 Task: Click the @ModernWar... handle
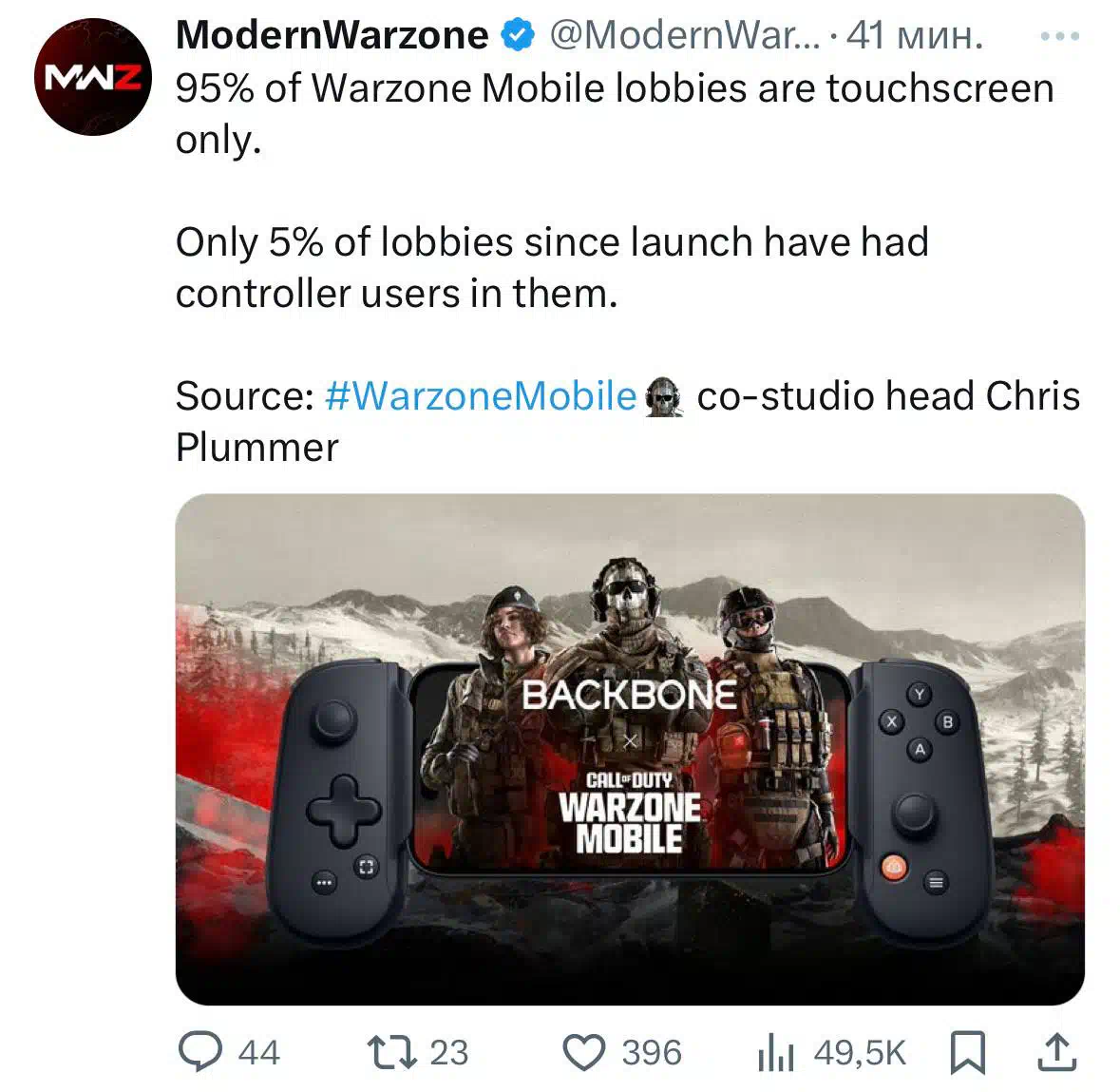pos(684,35)
